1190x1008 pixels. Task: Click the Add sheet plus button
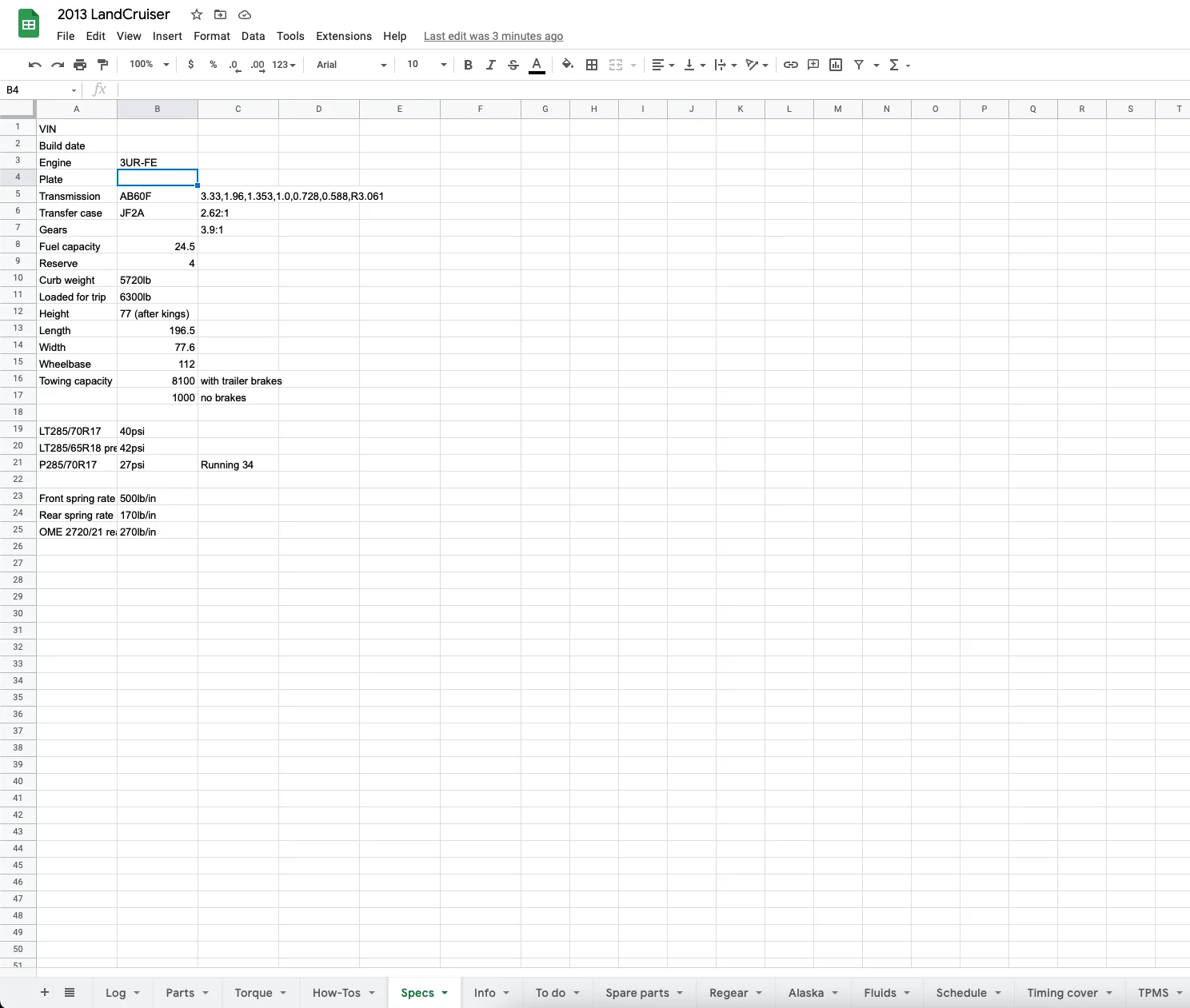[45, 992]
